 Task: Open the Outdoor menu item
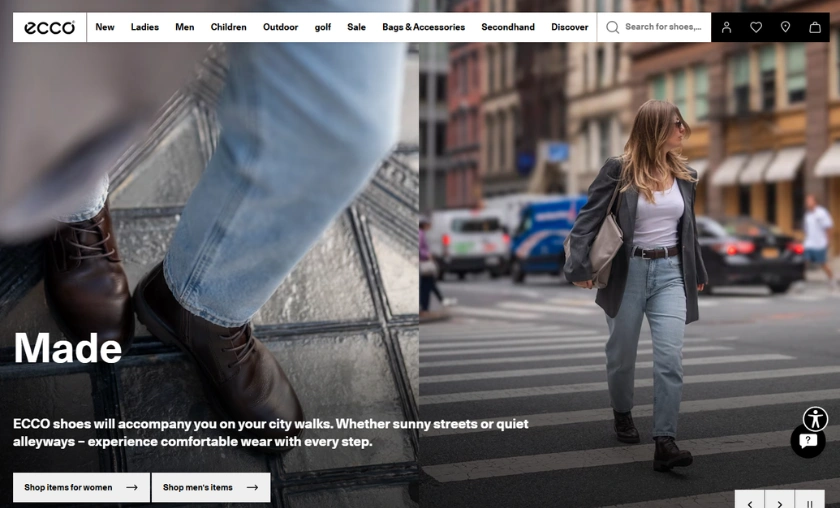(280, 27)
